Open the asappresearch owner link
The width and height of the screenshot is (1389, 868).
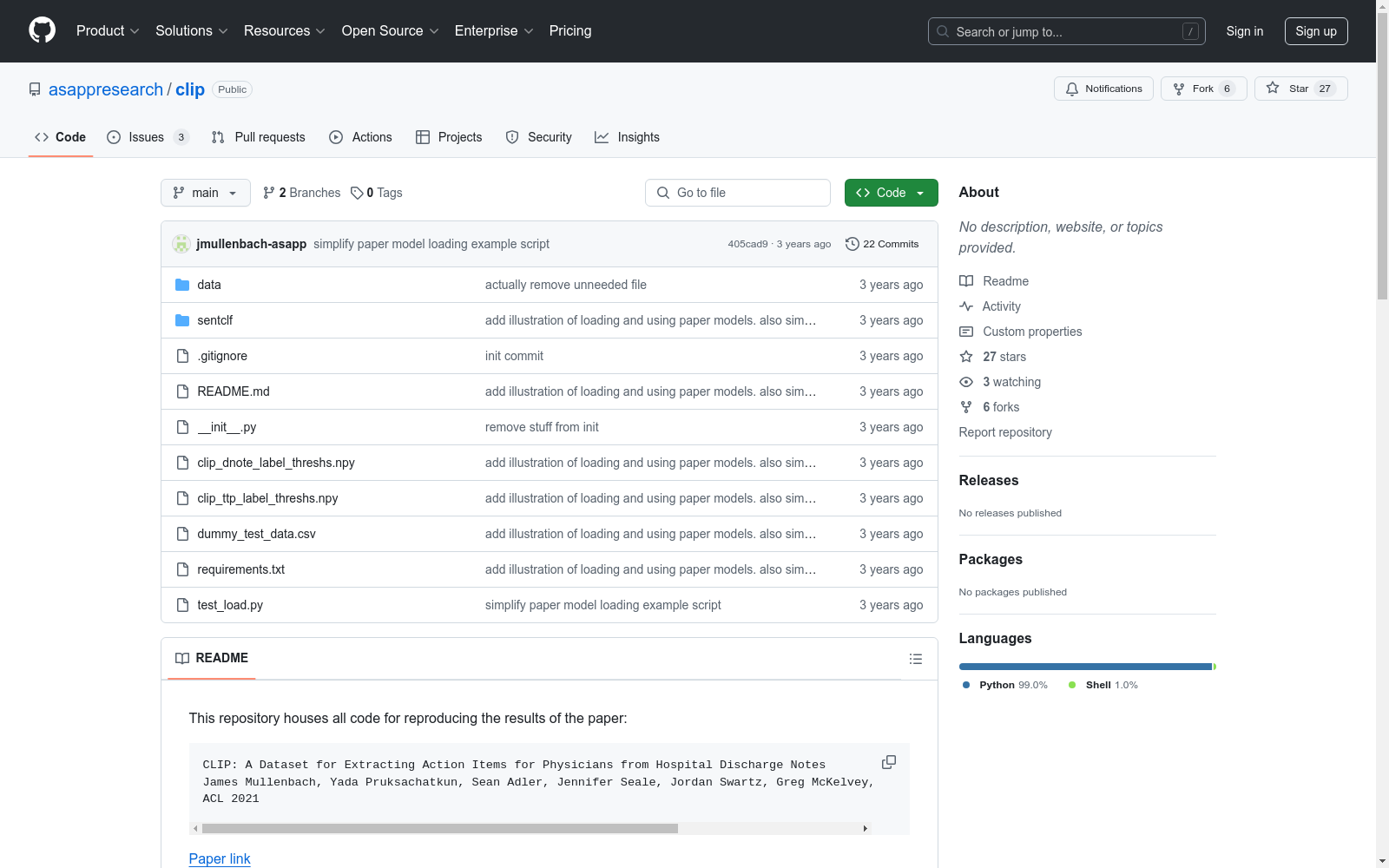click(106, 89)
